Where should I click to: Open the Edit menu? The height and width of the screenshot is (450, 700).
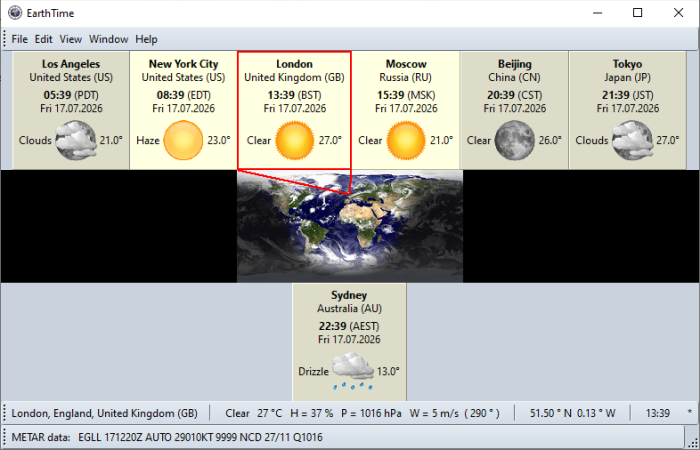[x=44, y=39]
